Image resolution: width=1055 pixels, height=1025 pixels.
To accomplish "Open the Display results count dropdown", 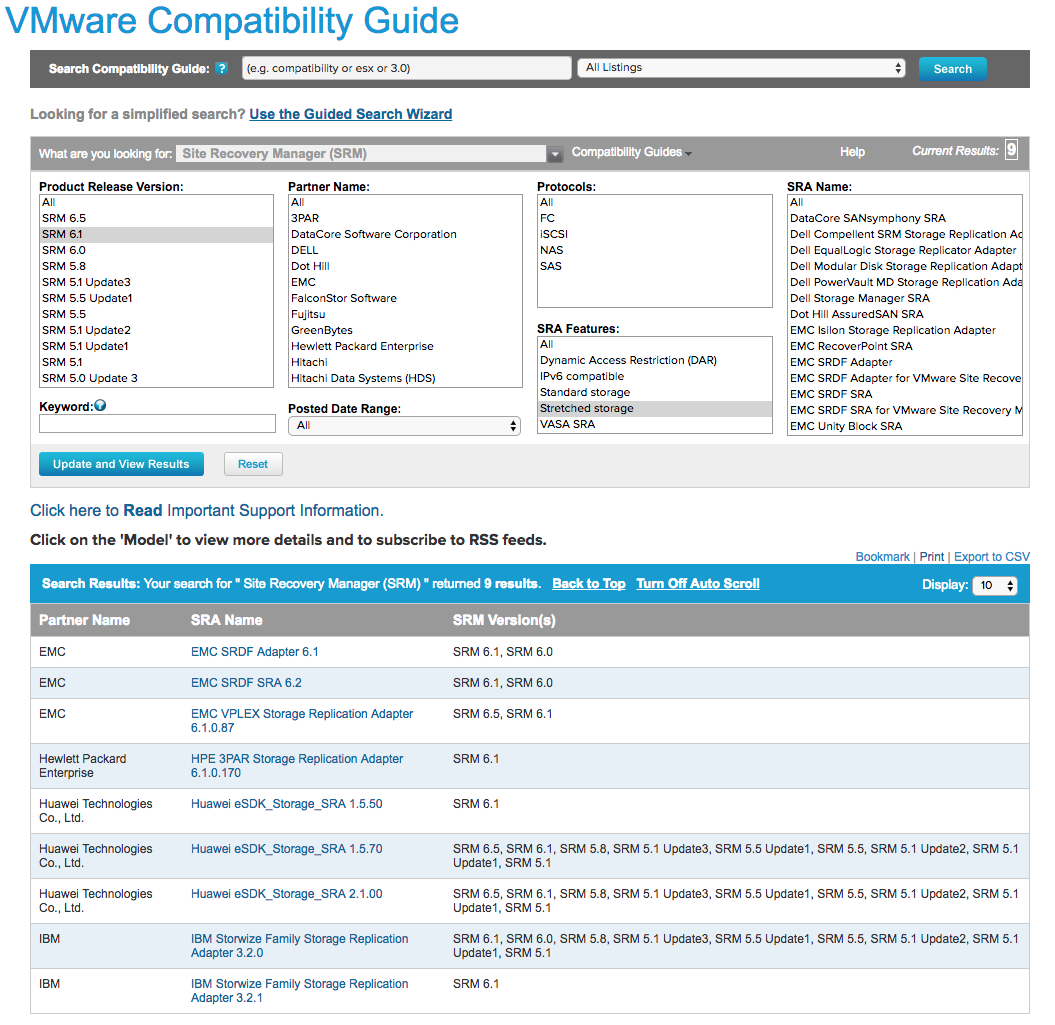I will pyautogui.click(x=994, y=586).
